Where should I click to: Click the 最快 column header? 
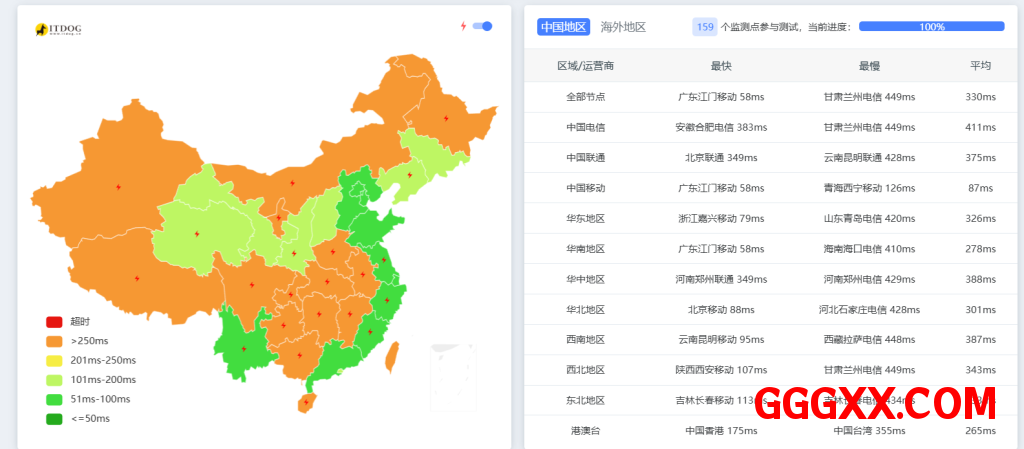(x=721, y=66)
